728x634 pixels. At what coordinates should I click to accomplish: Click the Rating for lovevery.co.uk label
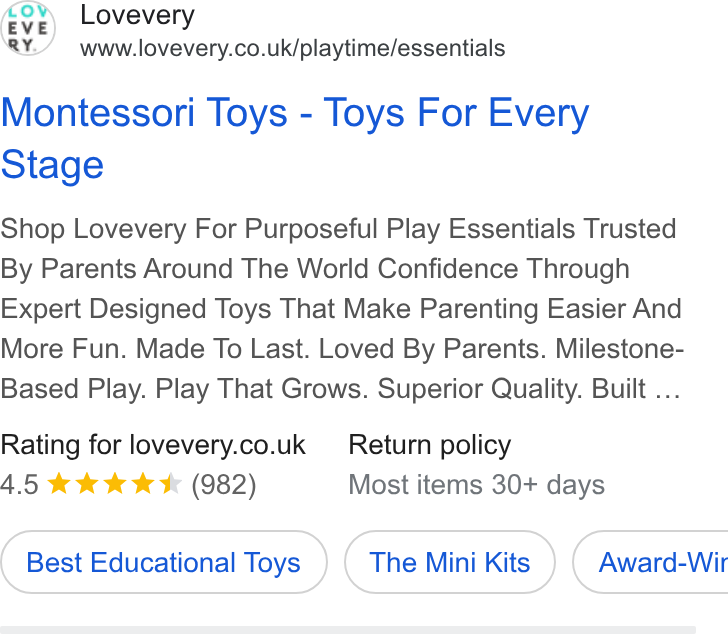[153, 445]
